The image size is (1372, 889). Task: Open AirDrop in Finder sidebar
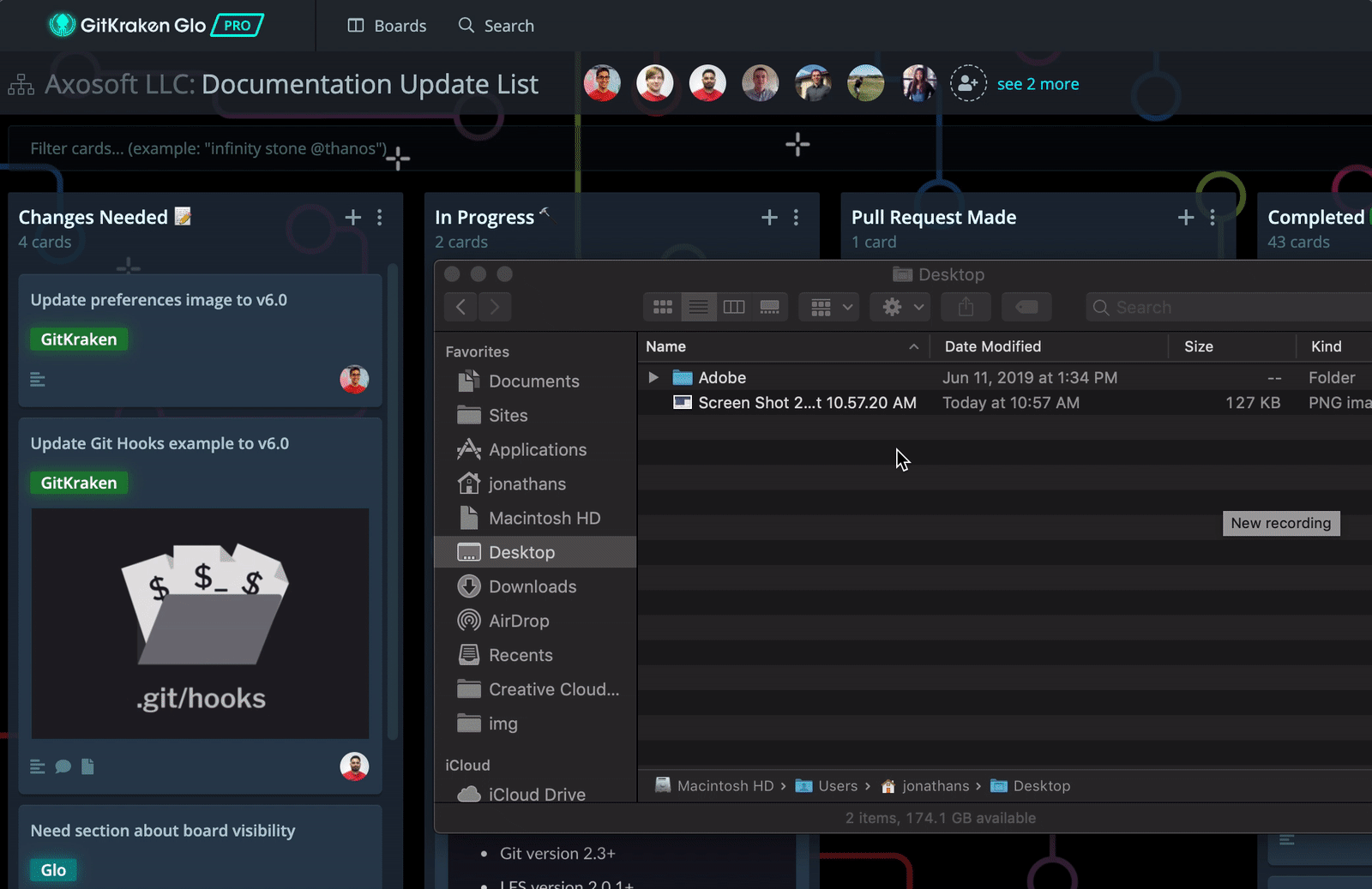click(x=535, y=621)
